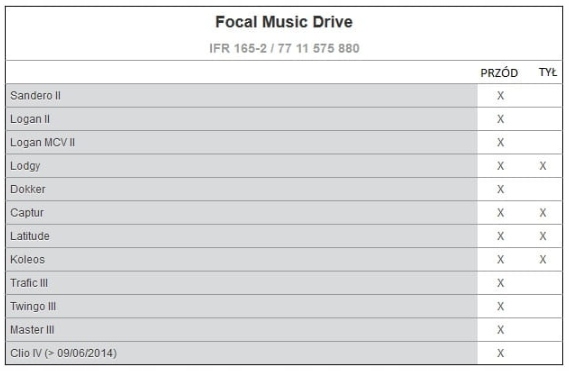The height and width of the screenshot is (371, 570).
Task: Select the Latitude row label
Action: [30, 236]
